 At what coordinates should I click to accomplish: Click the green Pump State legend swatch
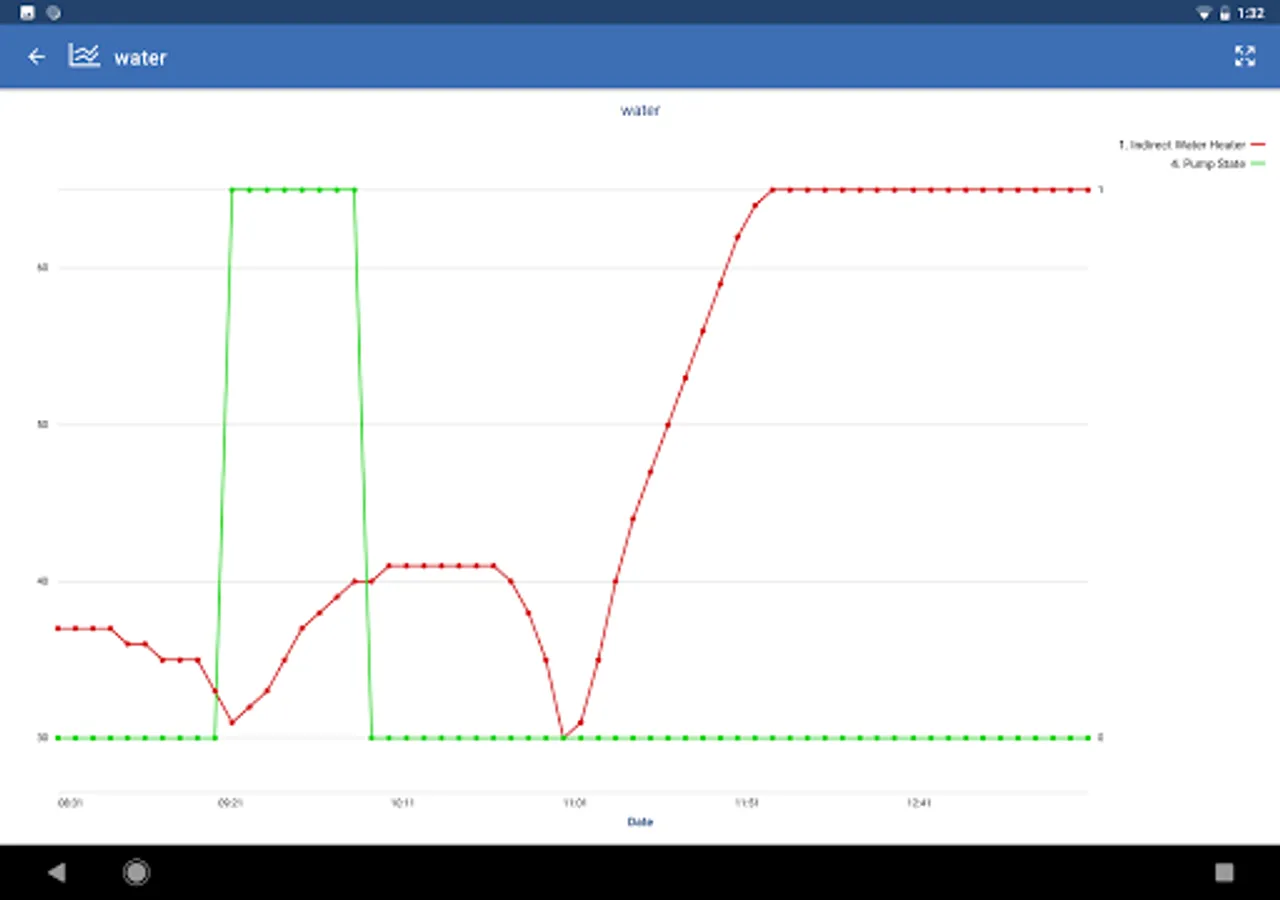point(1258,163)
